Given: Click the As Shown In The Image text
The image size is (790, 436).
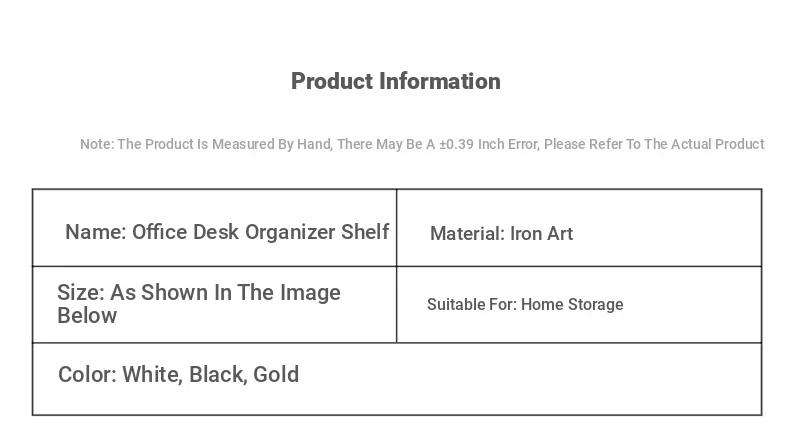Looking at the screenshot, I should pos(225,292).
